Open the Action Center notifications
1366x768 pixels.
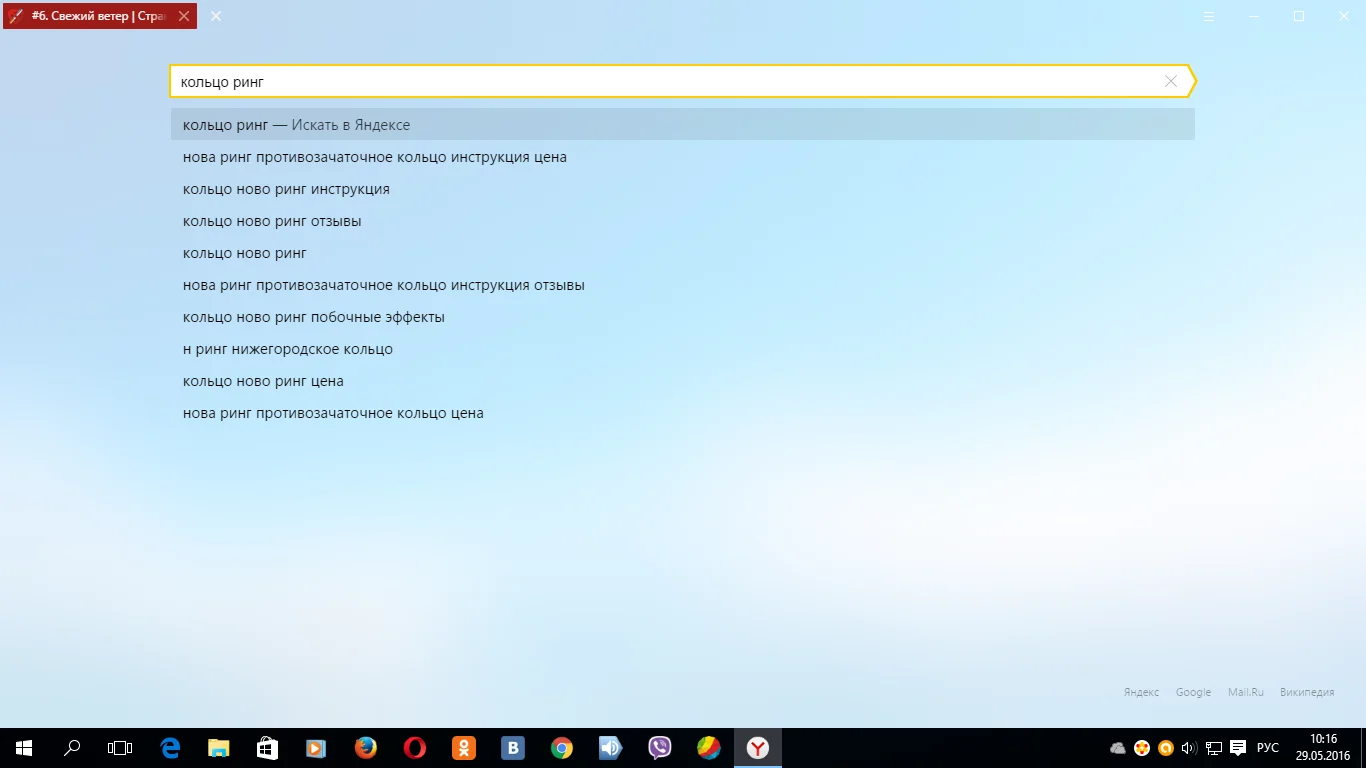[x=1238, y=748]
